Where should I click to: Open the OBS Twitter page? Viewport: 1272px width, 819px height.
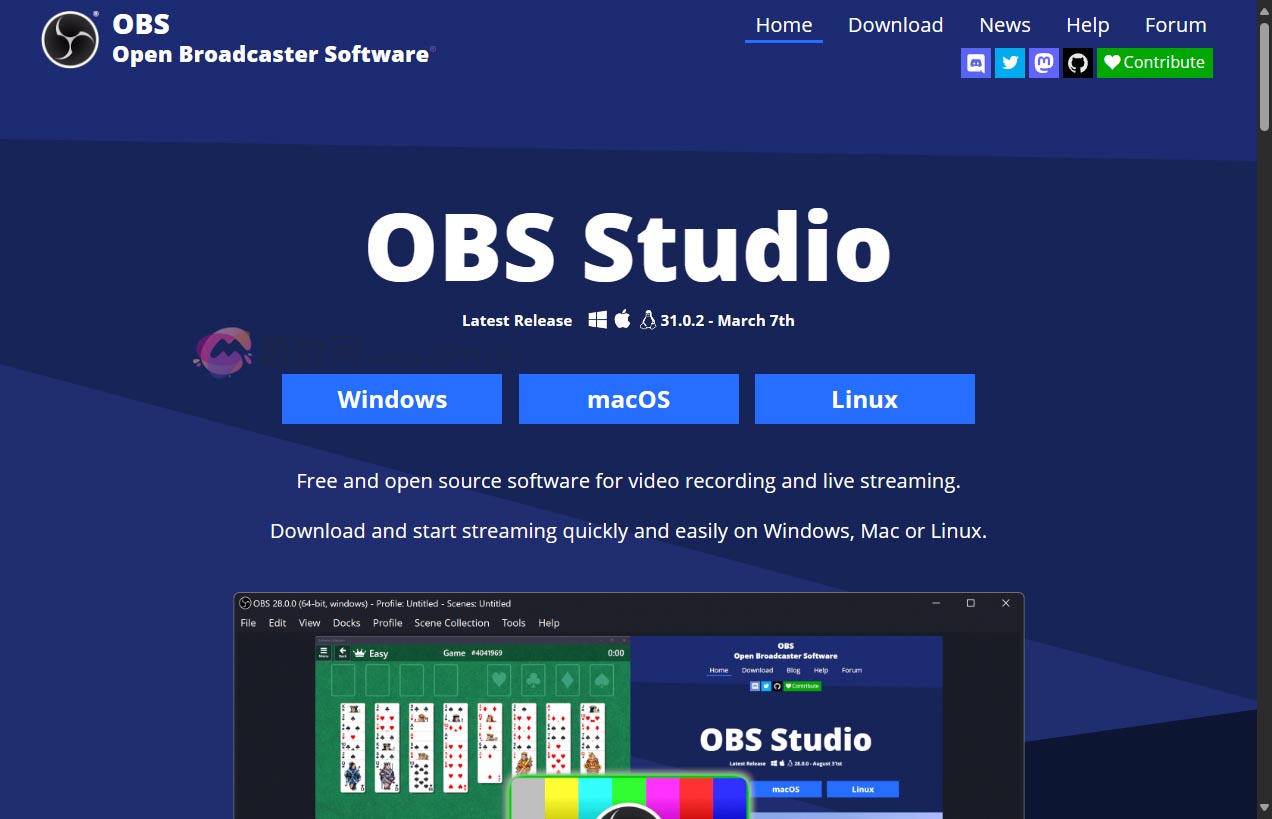coord(1009,62)
